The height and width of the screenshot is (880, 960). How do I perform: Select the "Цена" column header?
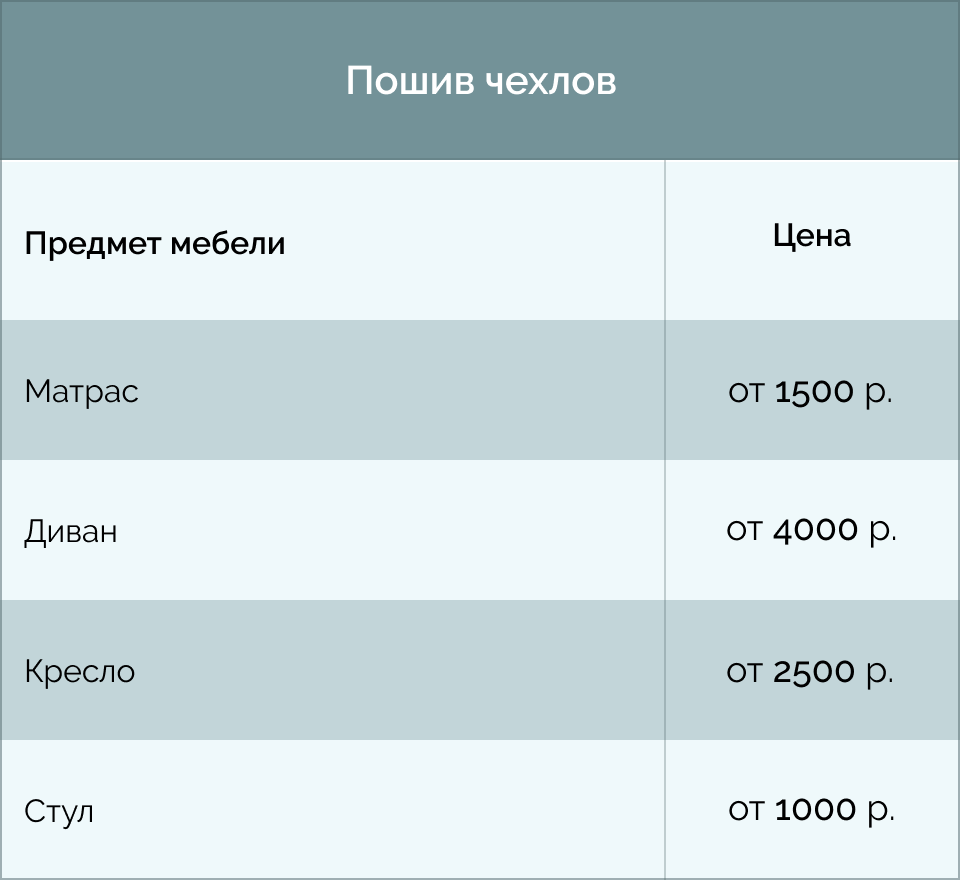[812, 236]
